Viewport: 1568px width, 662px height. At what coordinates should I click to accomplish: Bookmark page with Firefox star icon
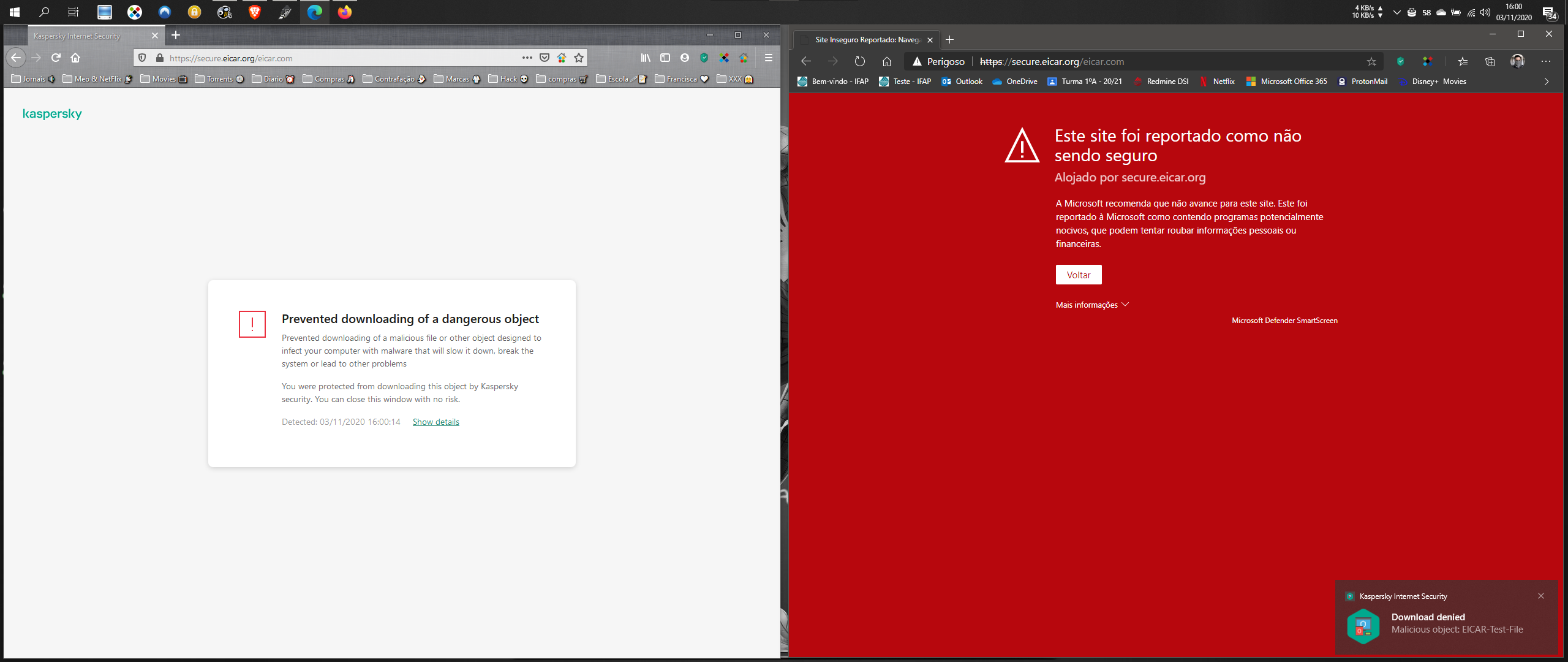click(579, 58)
